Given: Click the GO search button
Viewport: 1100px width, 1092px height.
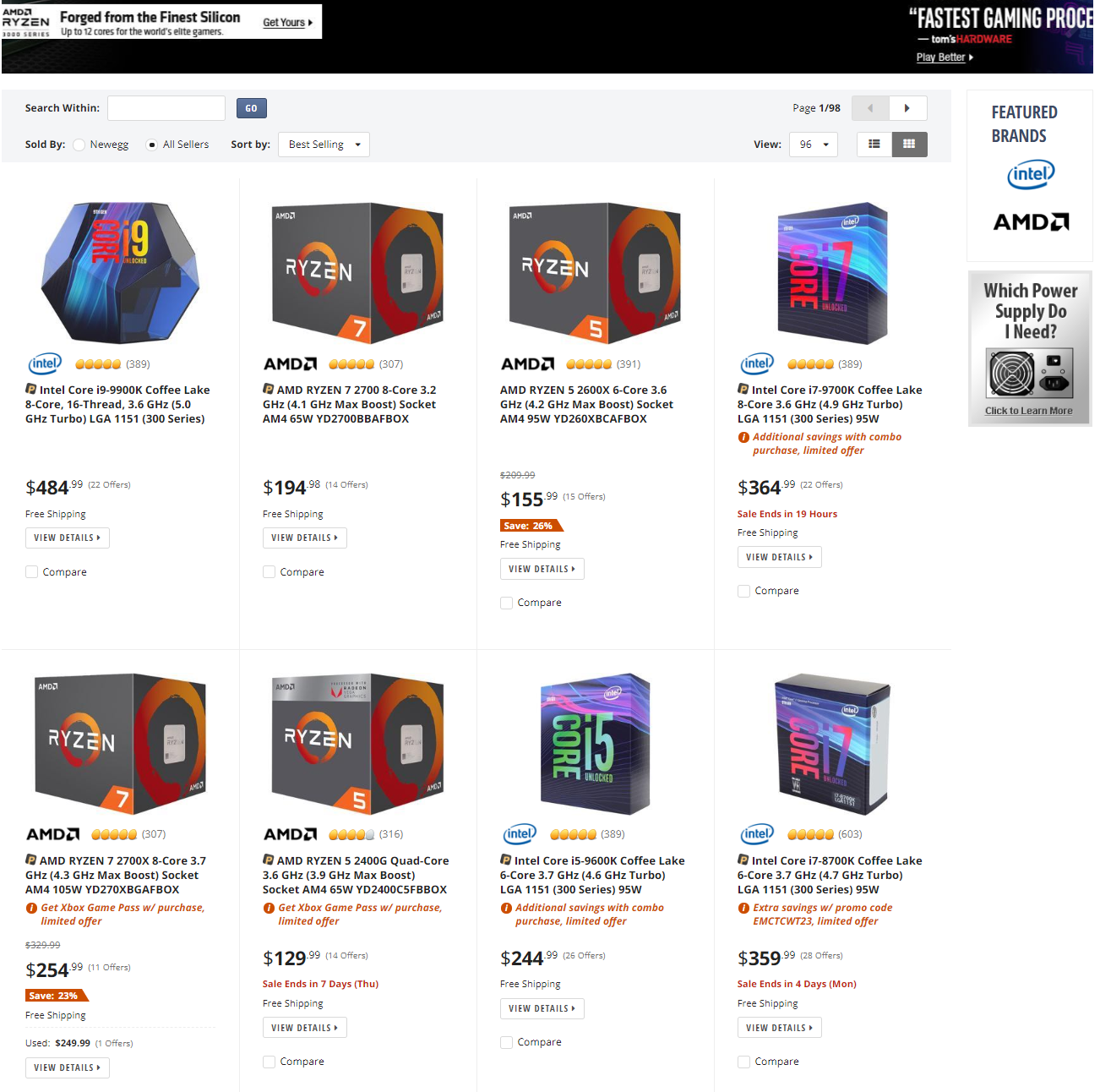Looking at the screenshot, I should [251, 108].
